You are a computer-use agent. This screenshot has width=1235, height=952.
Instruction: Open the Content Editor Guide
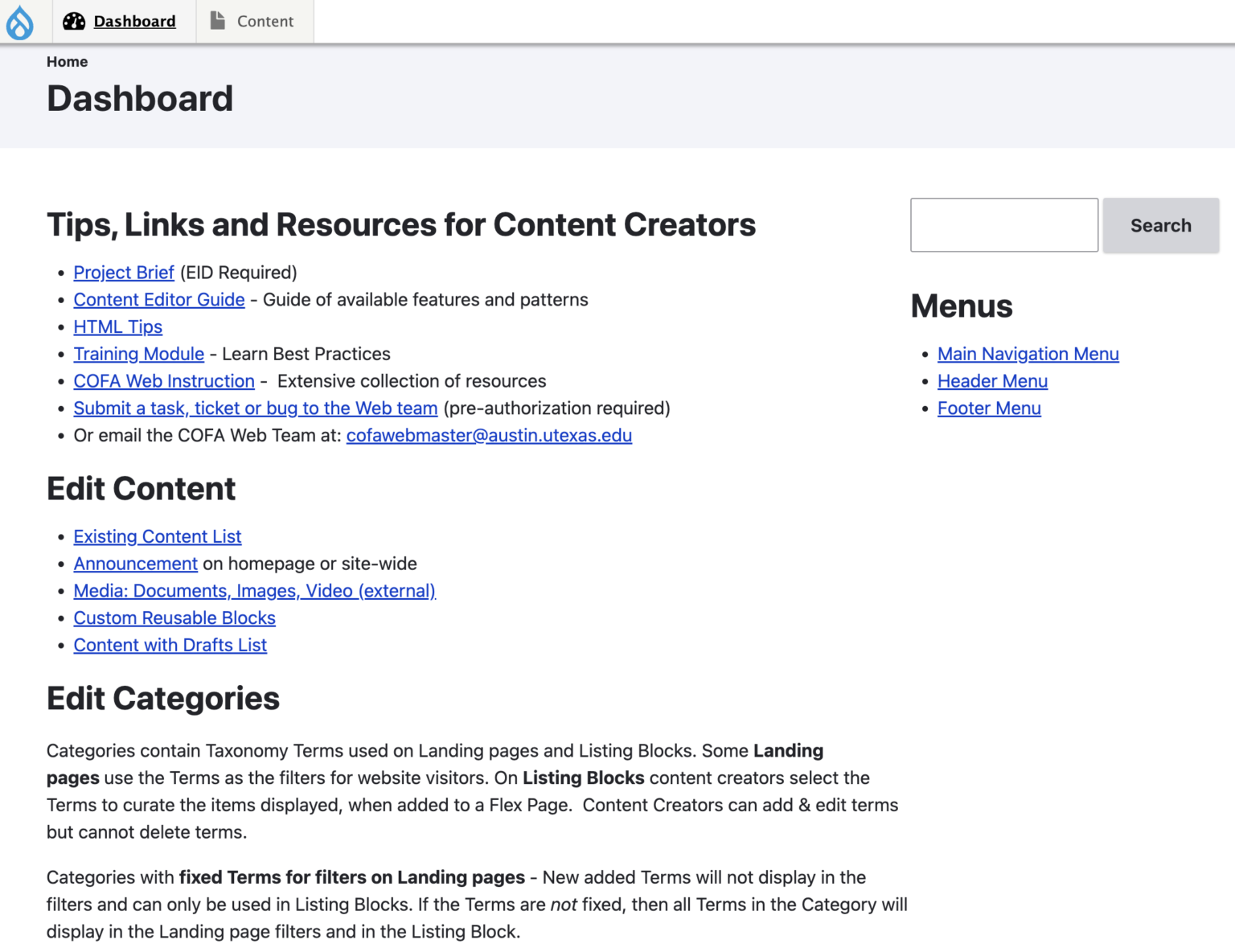point(158,299)
